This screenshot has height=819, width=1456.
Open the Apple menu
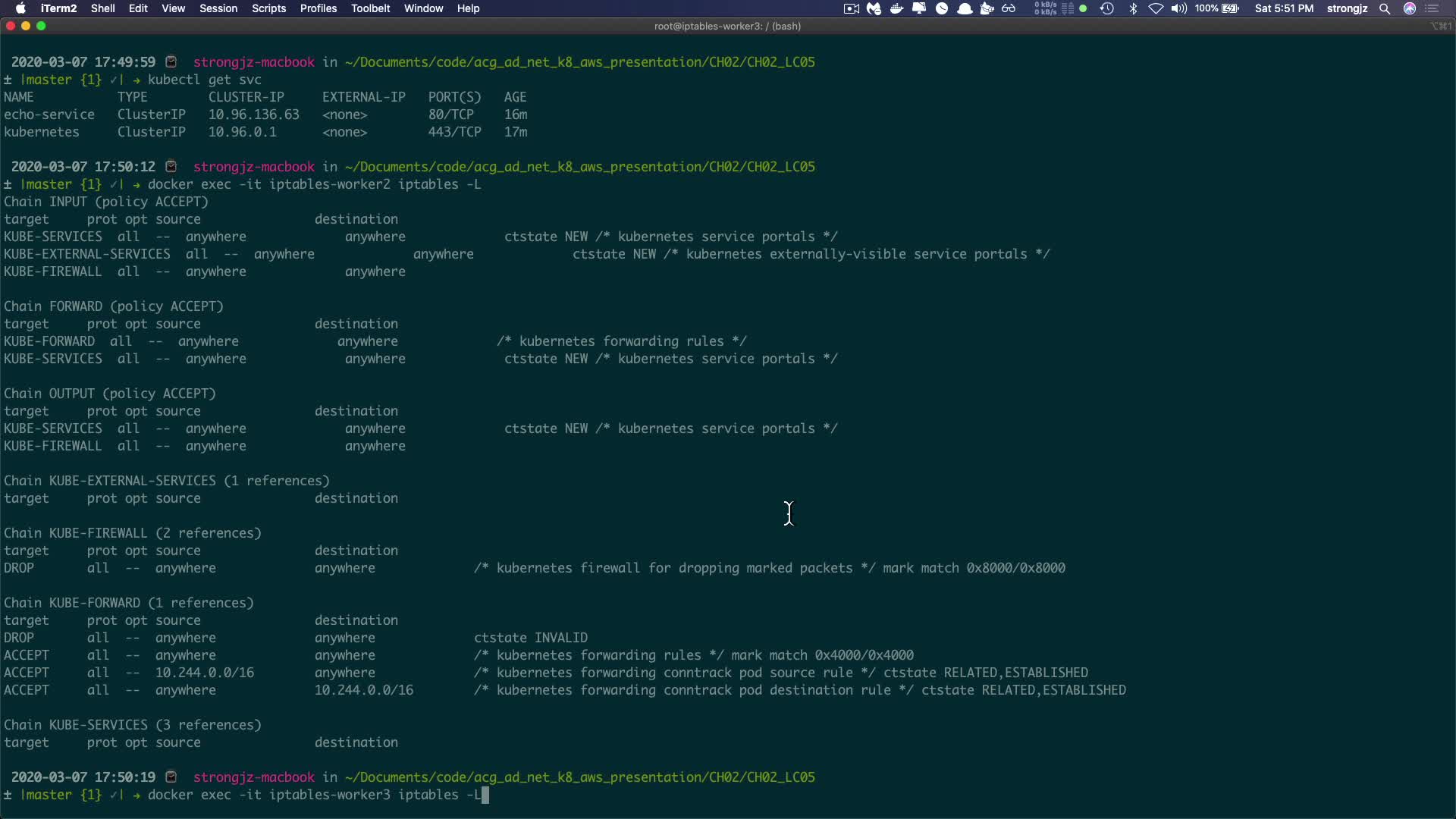tap(20, 8)
